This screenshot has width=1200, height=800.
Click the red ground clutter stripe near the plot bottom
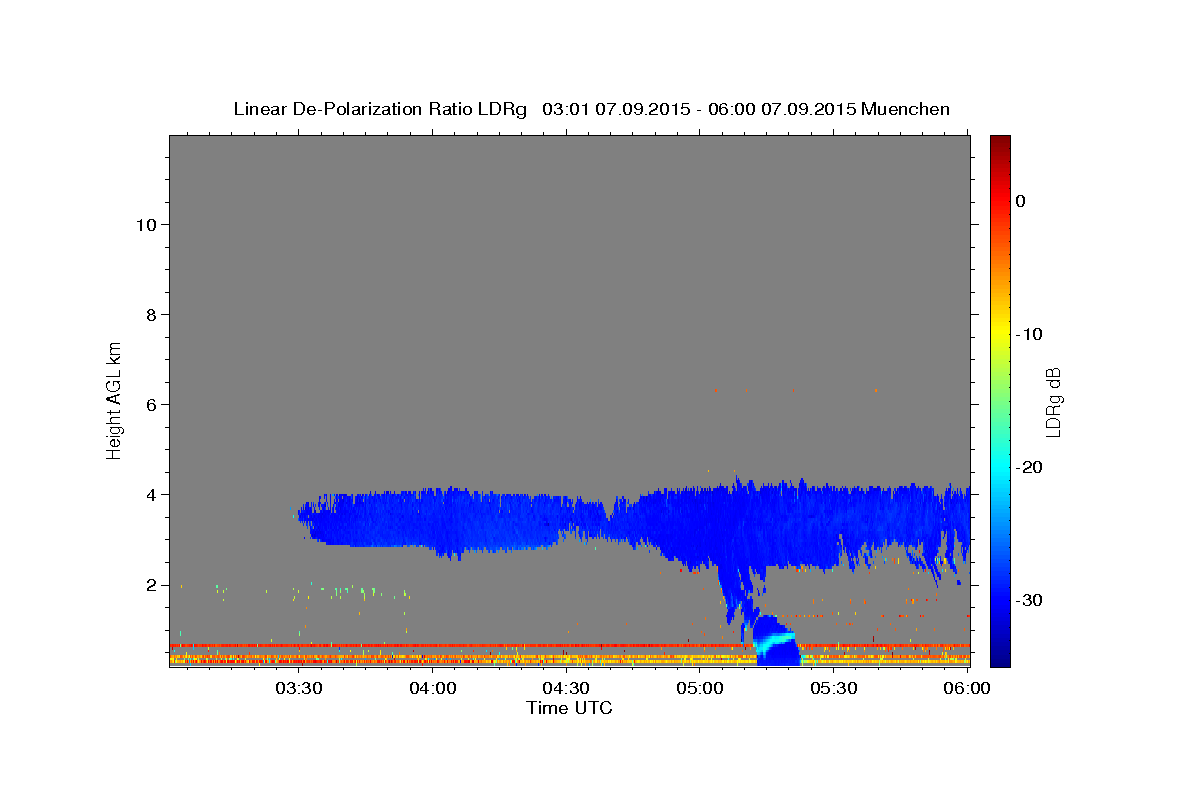click(x=460, y=646)
